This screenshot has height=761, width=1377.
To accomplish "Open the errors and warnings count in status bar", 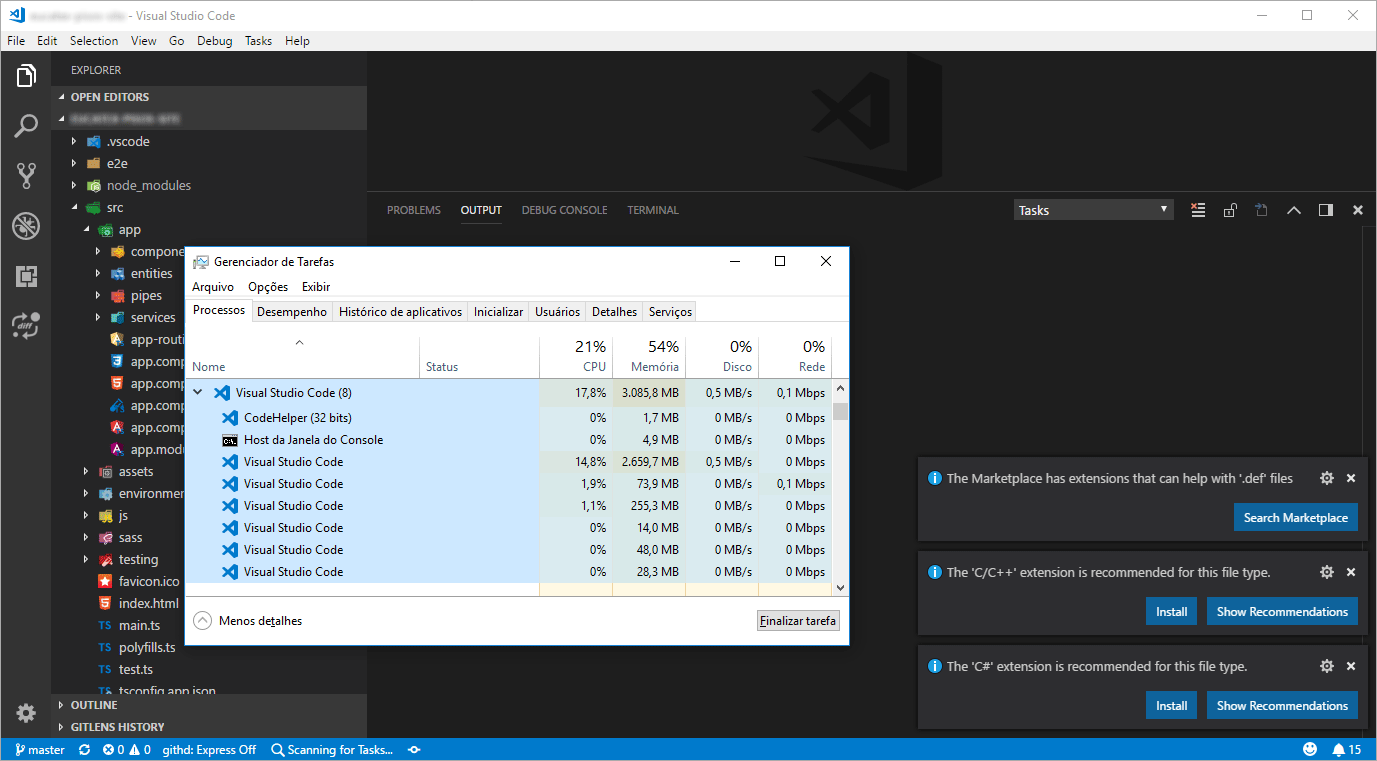I will tap(126, 750).
